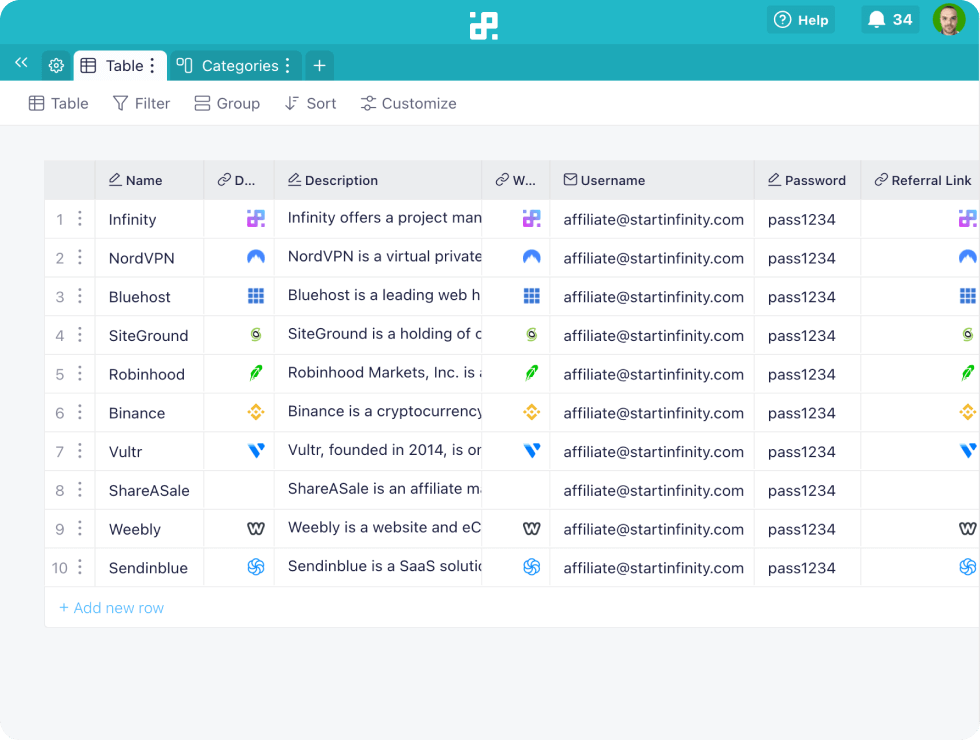Click NordVPN icon in D... column

[256, 256]
